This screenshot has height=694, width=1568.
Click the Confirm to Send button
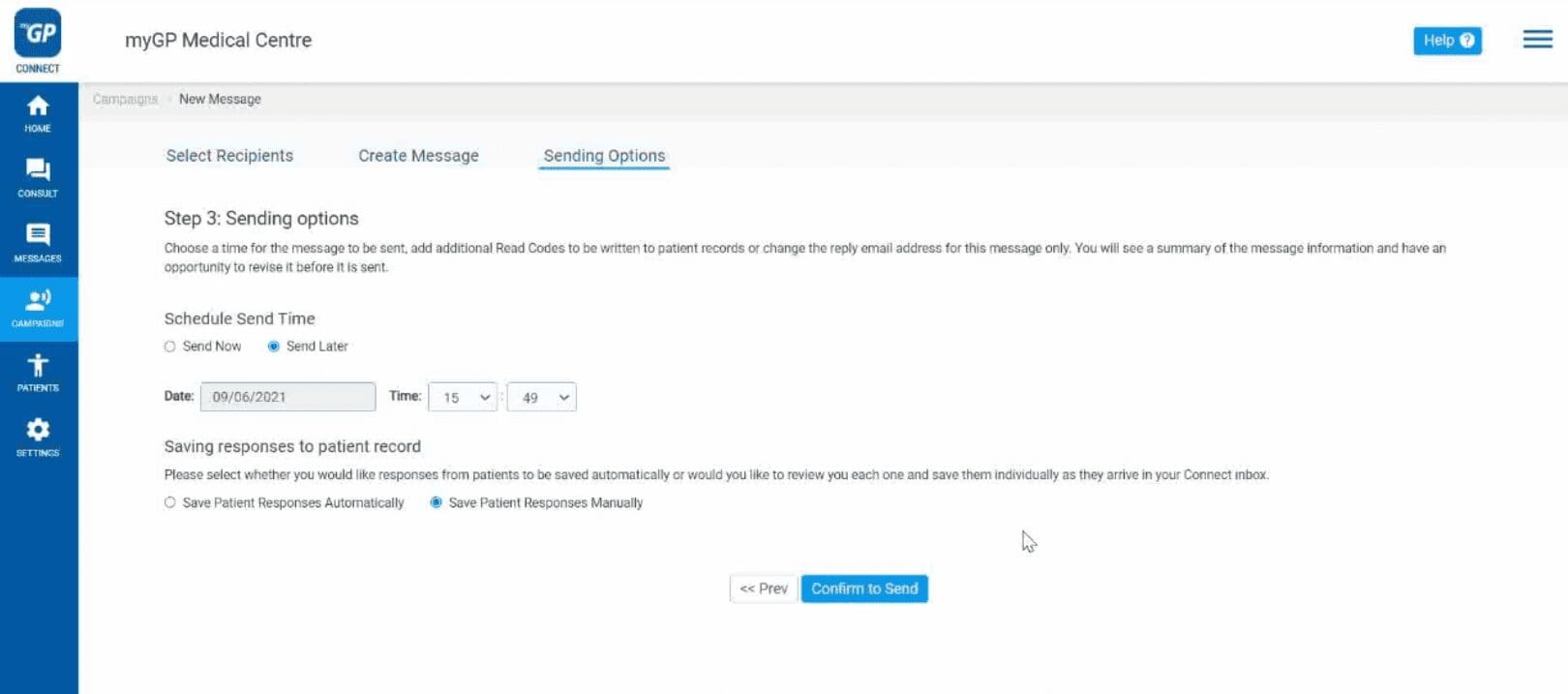pyautogui.click(x=864, y=588)
